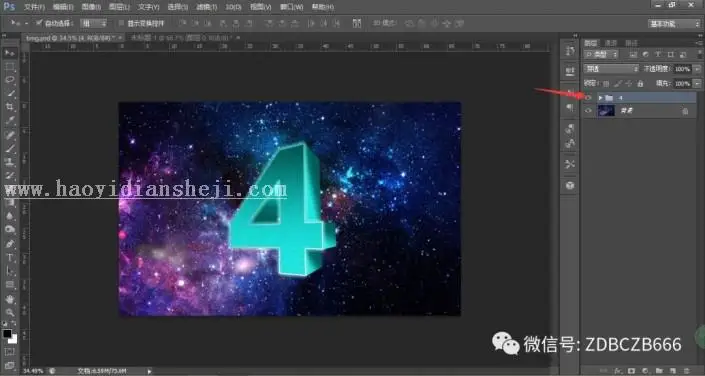Select the Lasso tool
This screenshot has height=376, width=705.
click(10, 80)
